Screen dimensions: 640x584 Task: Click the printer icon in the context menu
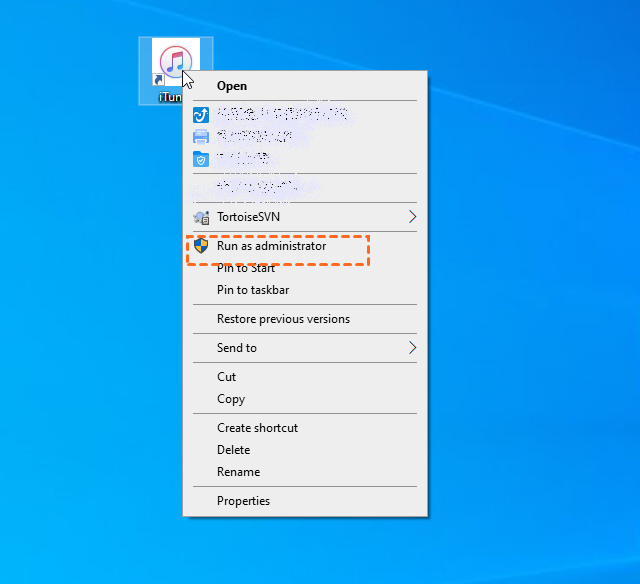coord(200,137)
